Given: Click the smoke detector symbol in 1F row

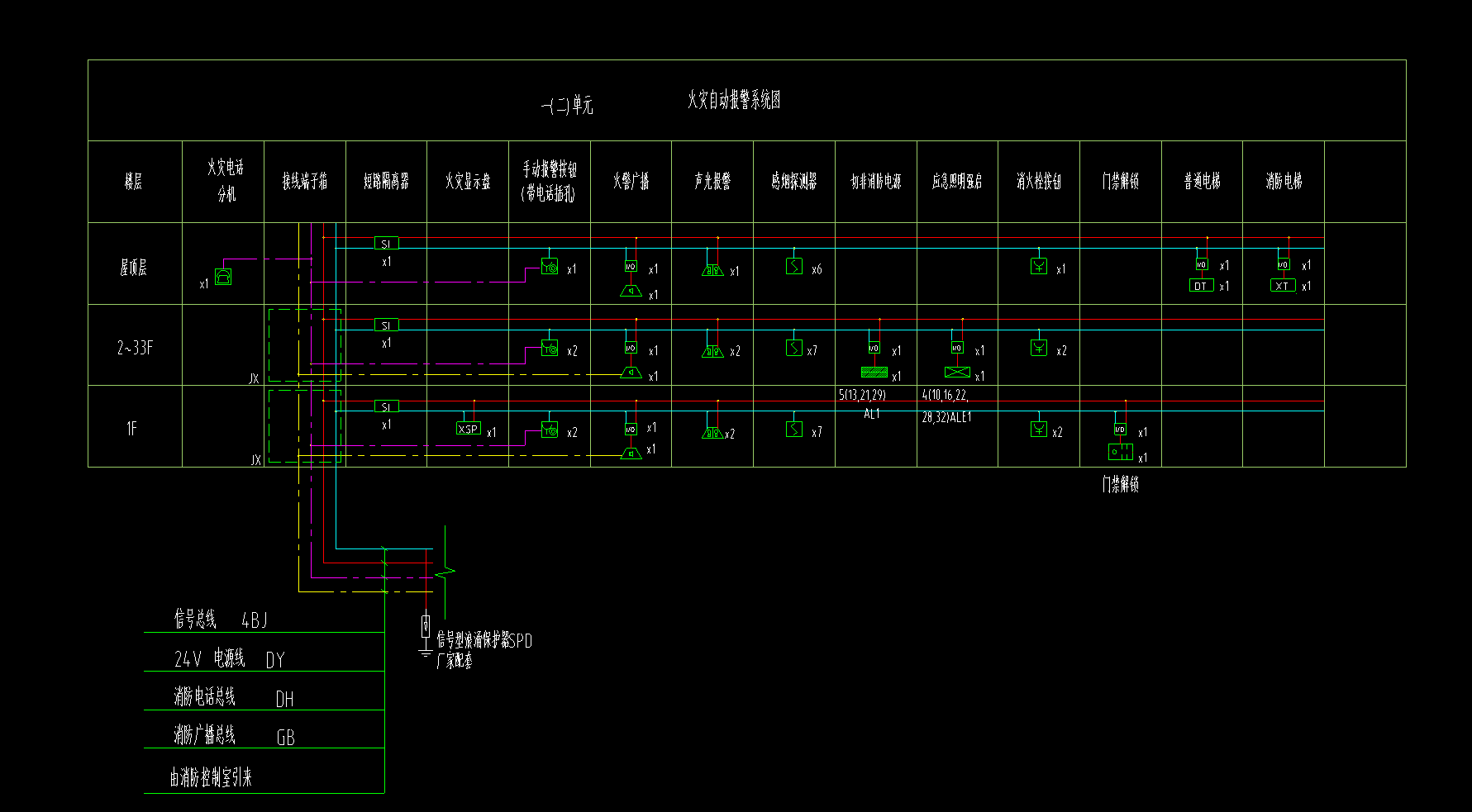Looking at the screenshot, I should coord(794,430).
